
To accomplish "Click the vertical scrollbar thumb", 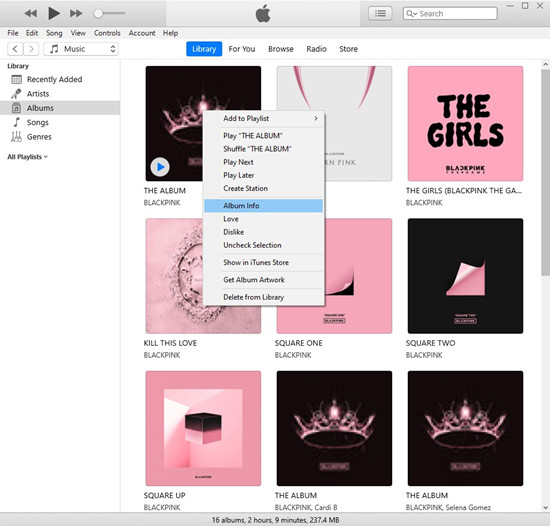I will pyautogui.click(x=545, y=172).
